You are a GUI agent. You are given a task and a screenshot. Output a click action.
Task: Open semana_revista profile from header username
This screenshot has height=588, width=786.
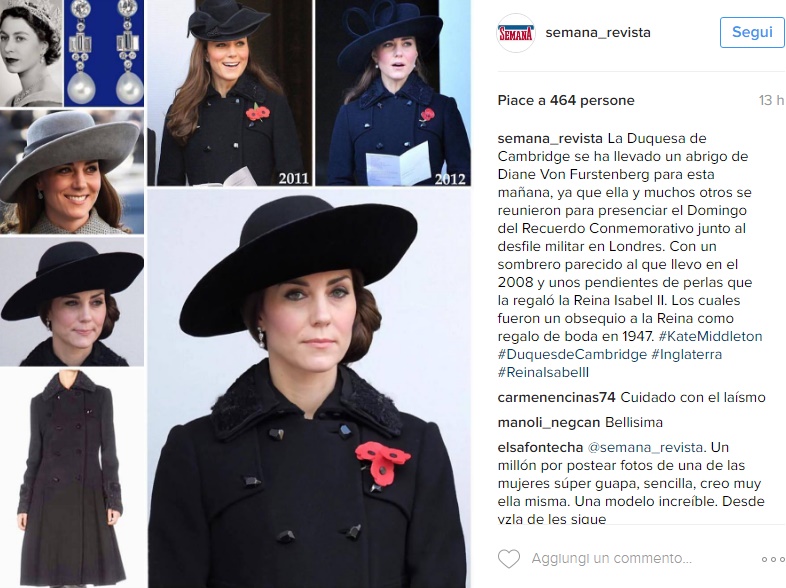click(x=598, y=33)
